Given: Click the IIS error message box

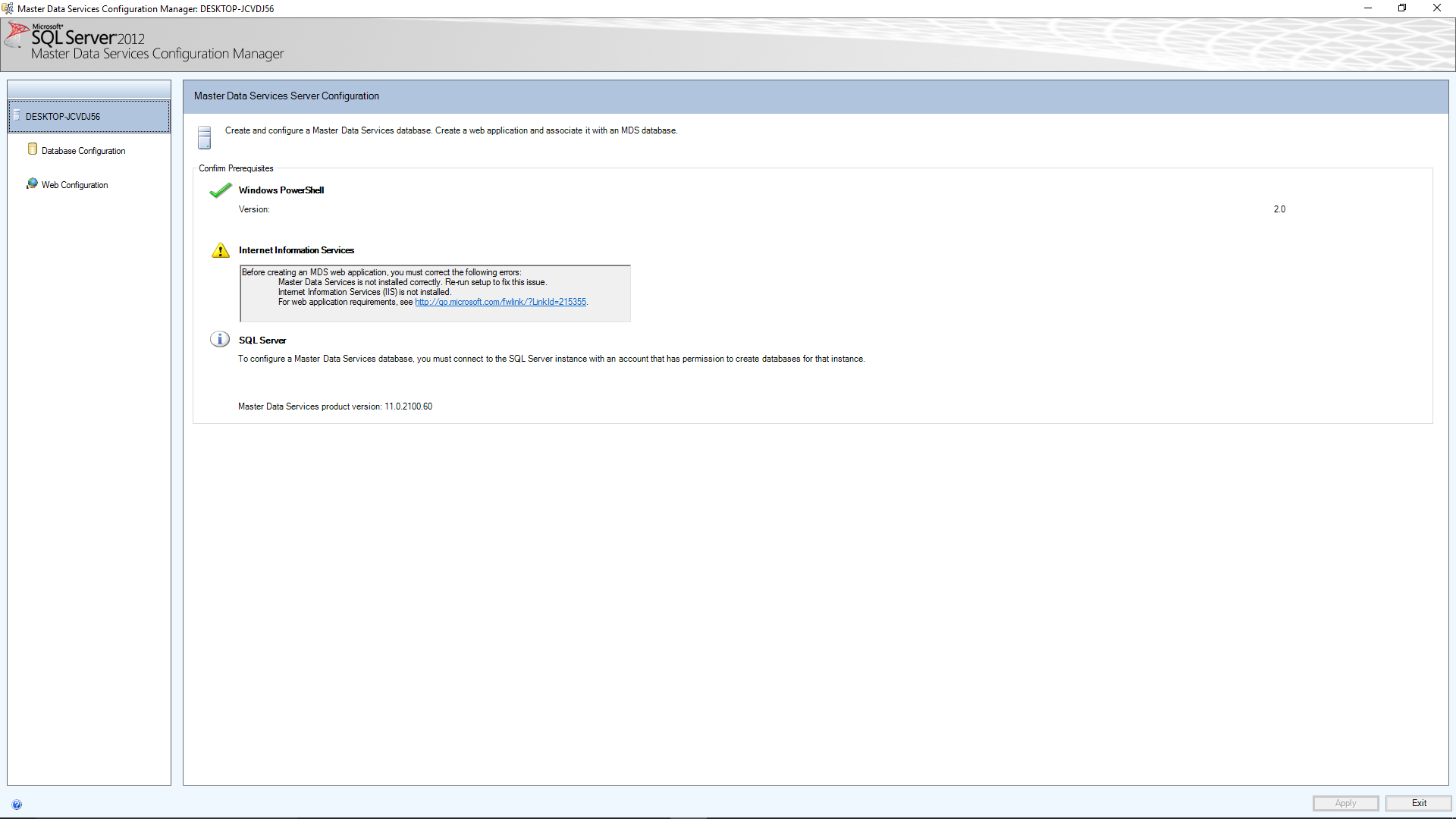Looking at the screenshot, I should pyautogui.click(x=435, y=293).
